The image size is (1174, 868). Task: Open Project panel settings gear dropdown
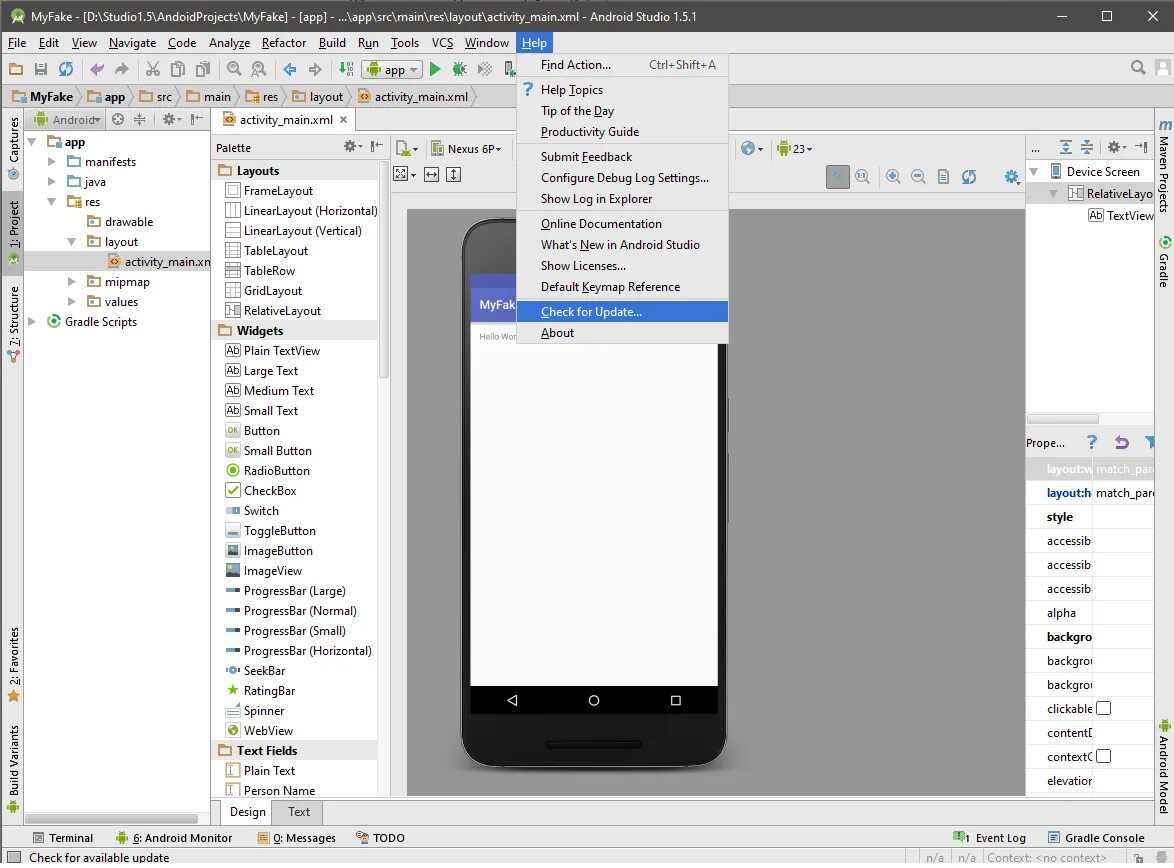point(171,120)
